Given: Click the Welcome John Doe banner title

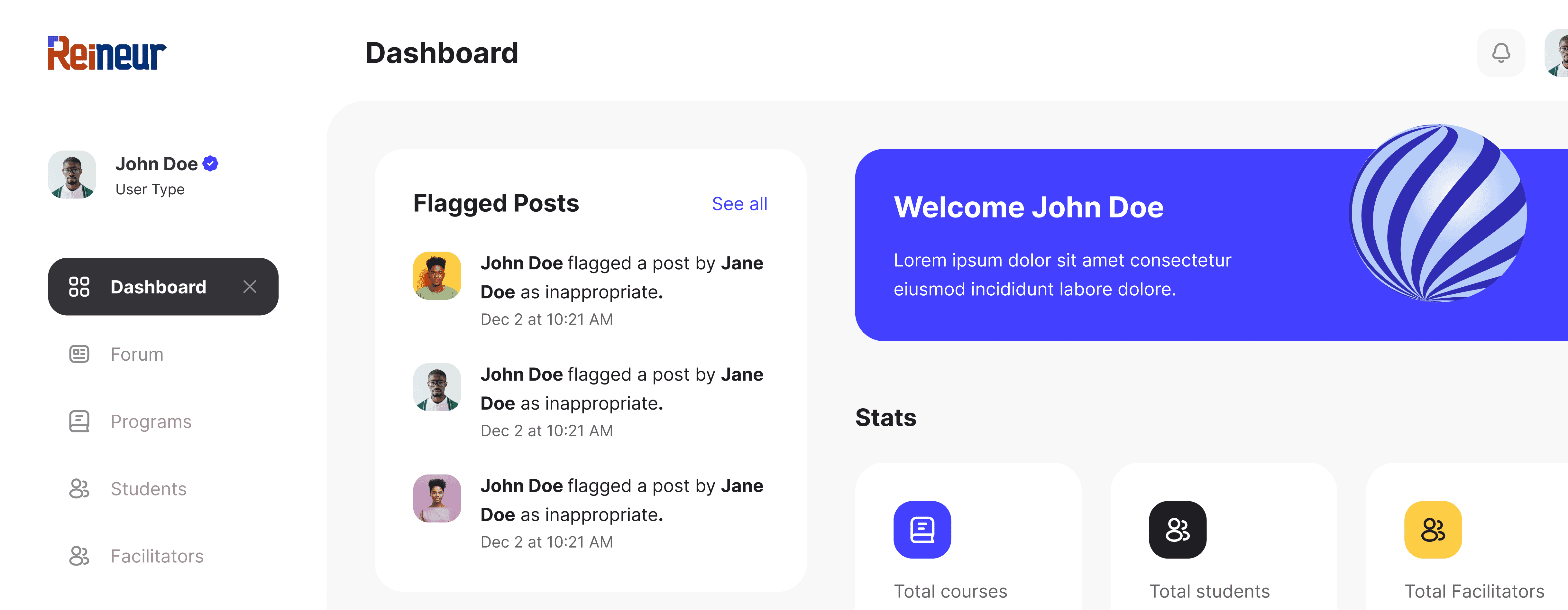Looking at the screenshot, I should 1029,208.
